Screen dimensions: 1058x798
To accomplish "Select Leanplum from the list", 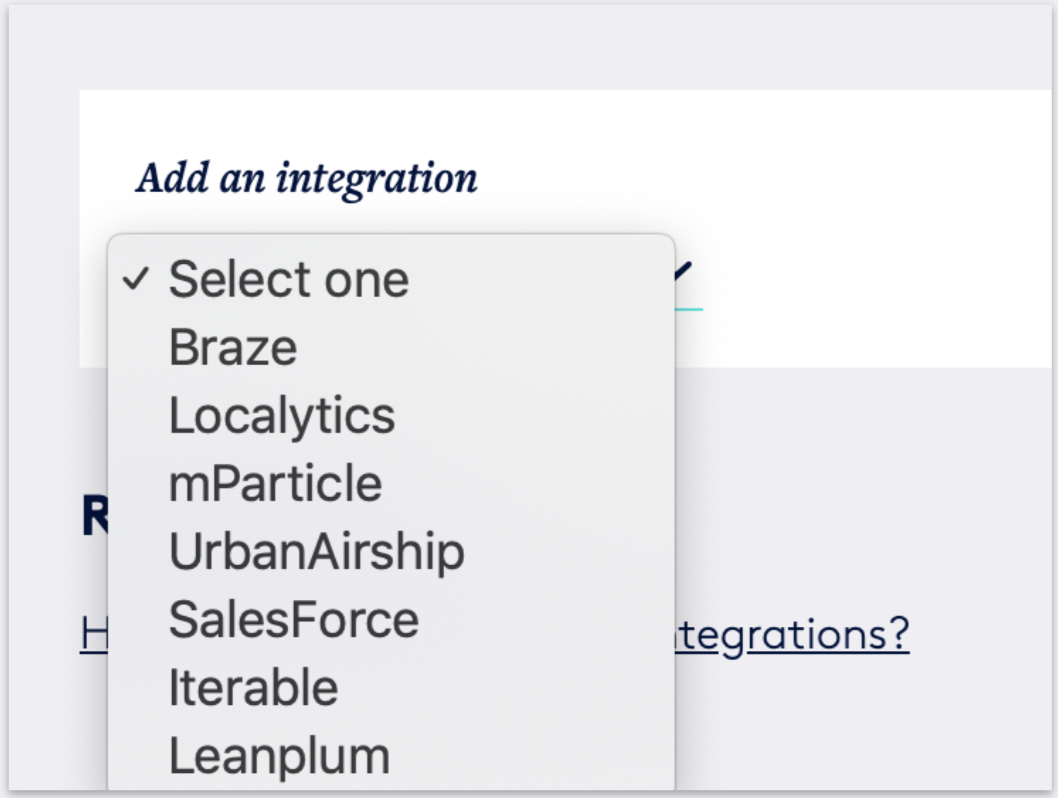I will [279, 755].
